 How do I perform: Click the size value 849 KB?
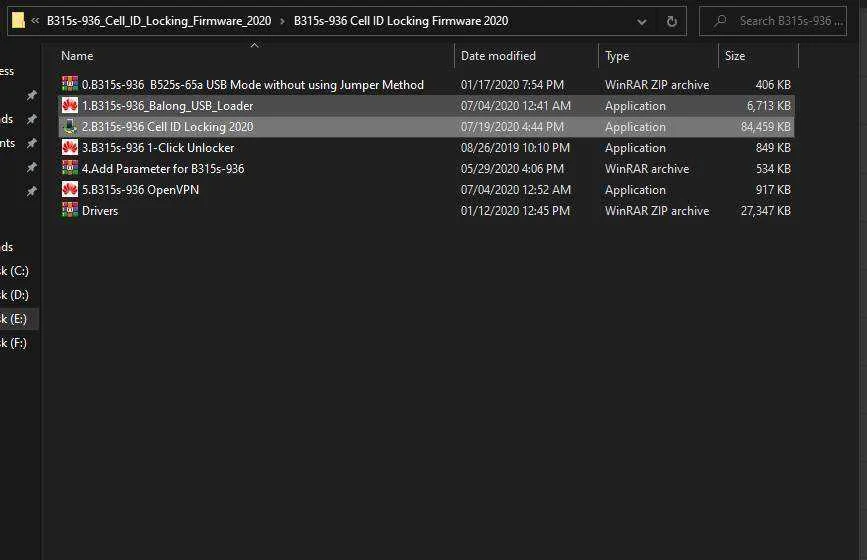773,148
